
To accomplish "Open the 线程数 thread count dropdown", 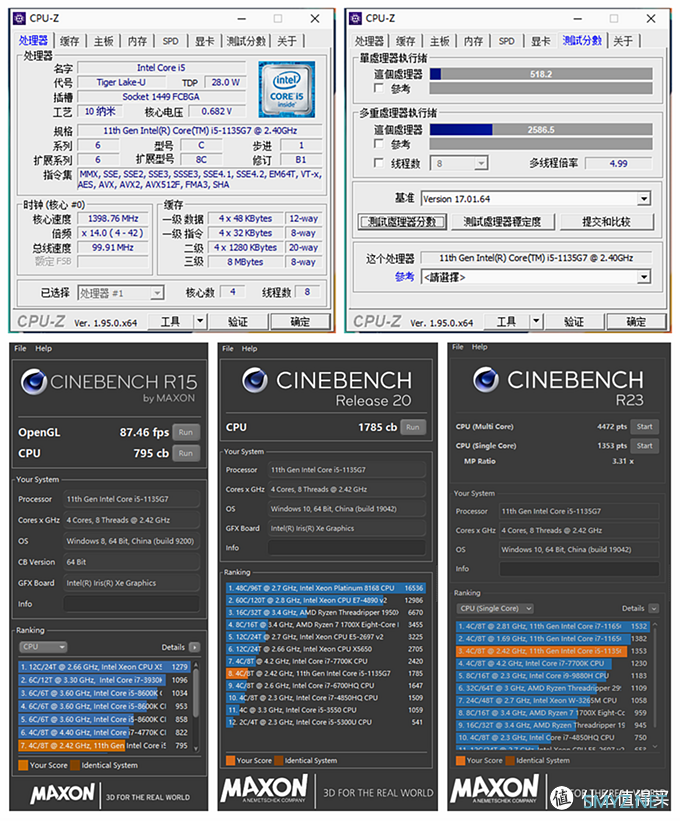I will point(460,163).
